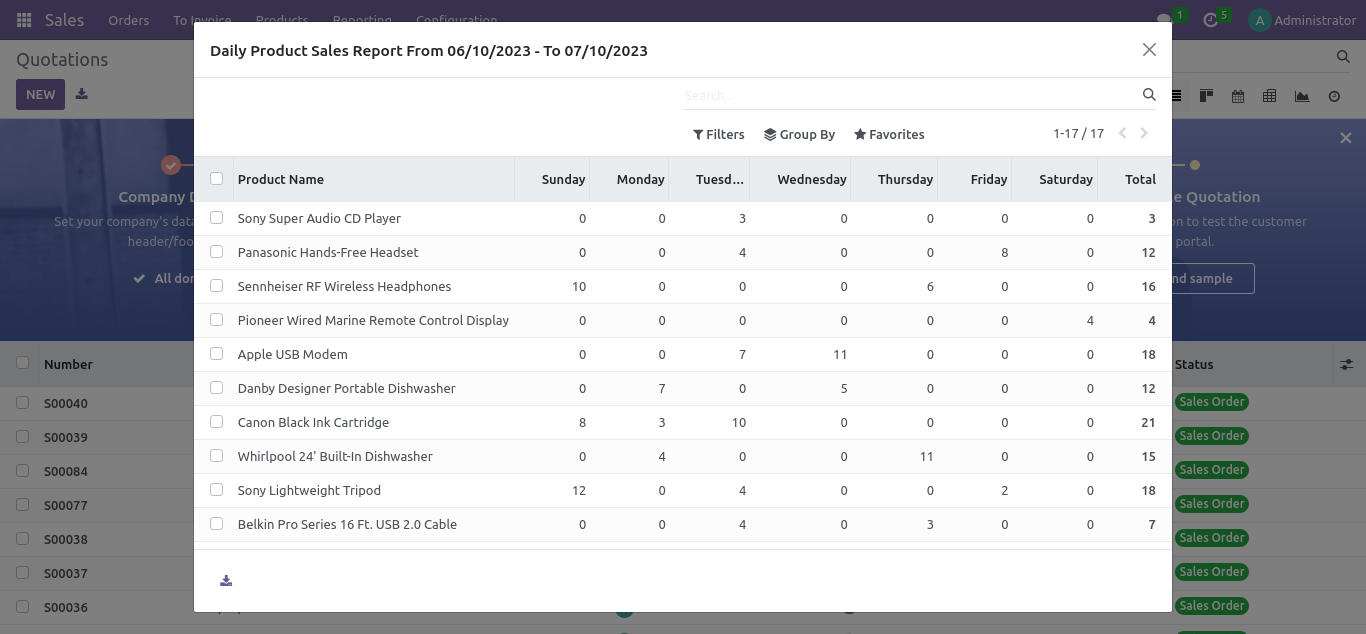The image size is (1366, 634).
Task: Open the Group By dropdown
Action: 799,134
